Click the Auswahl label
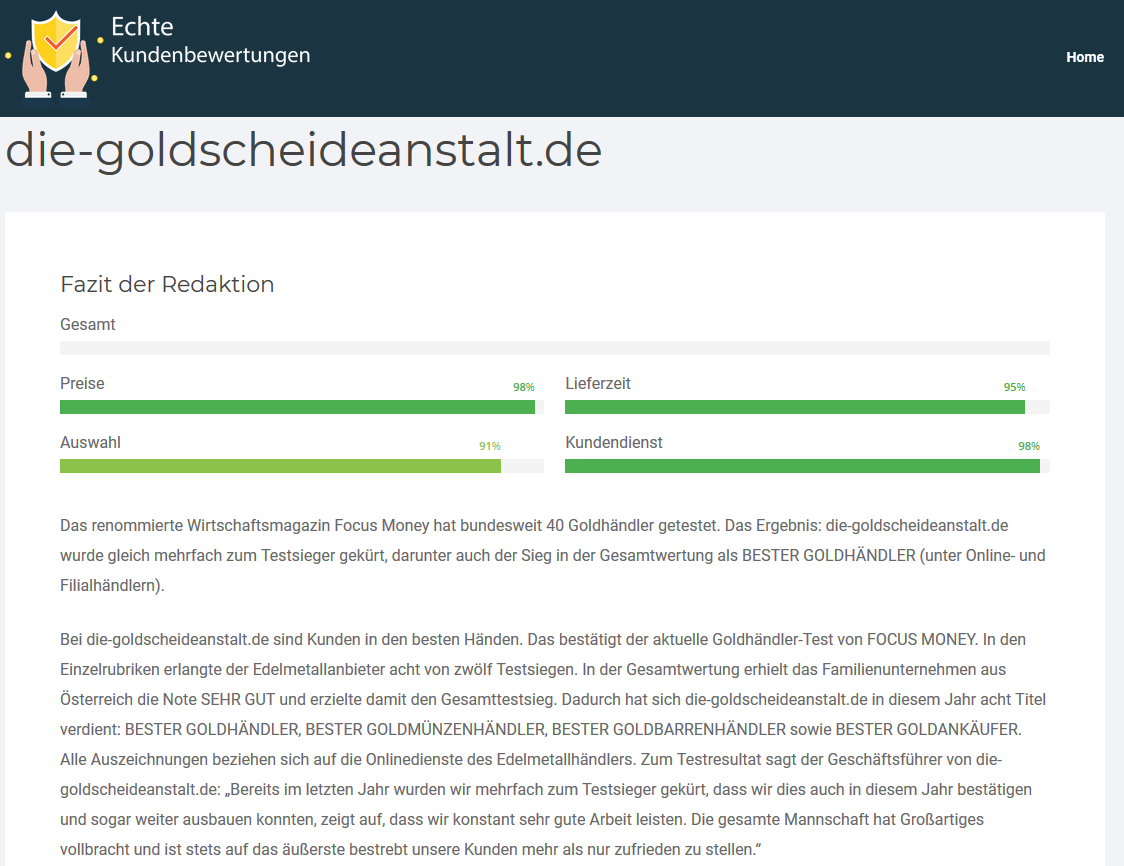Image resolution: width=1124 pixels, height=866 pixels. (90, 442)
